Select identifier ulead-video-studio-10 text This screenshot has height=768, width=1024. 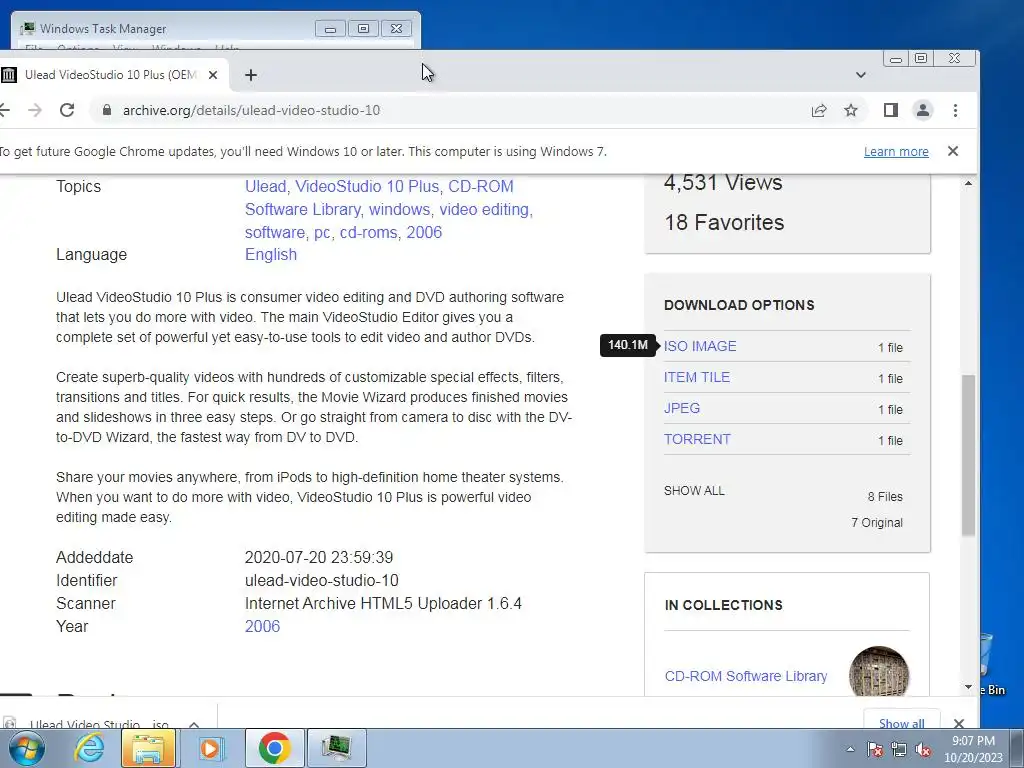point(321,581)
